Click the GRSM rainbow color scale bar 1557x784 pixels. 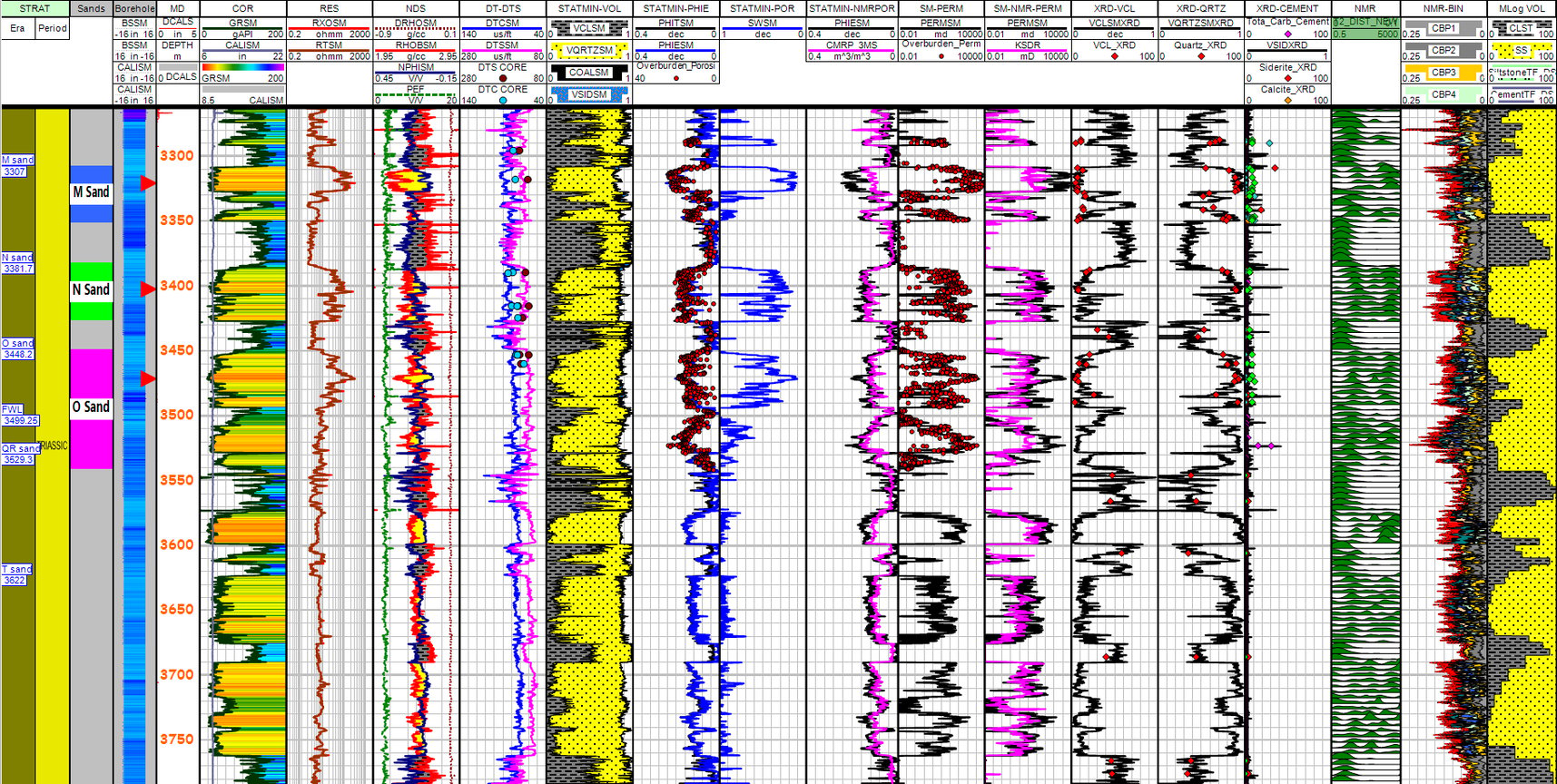[x=242, y=67]
